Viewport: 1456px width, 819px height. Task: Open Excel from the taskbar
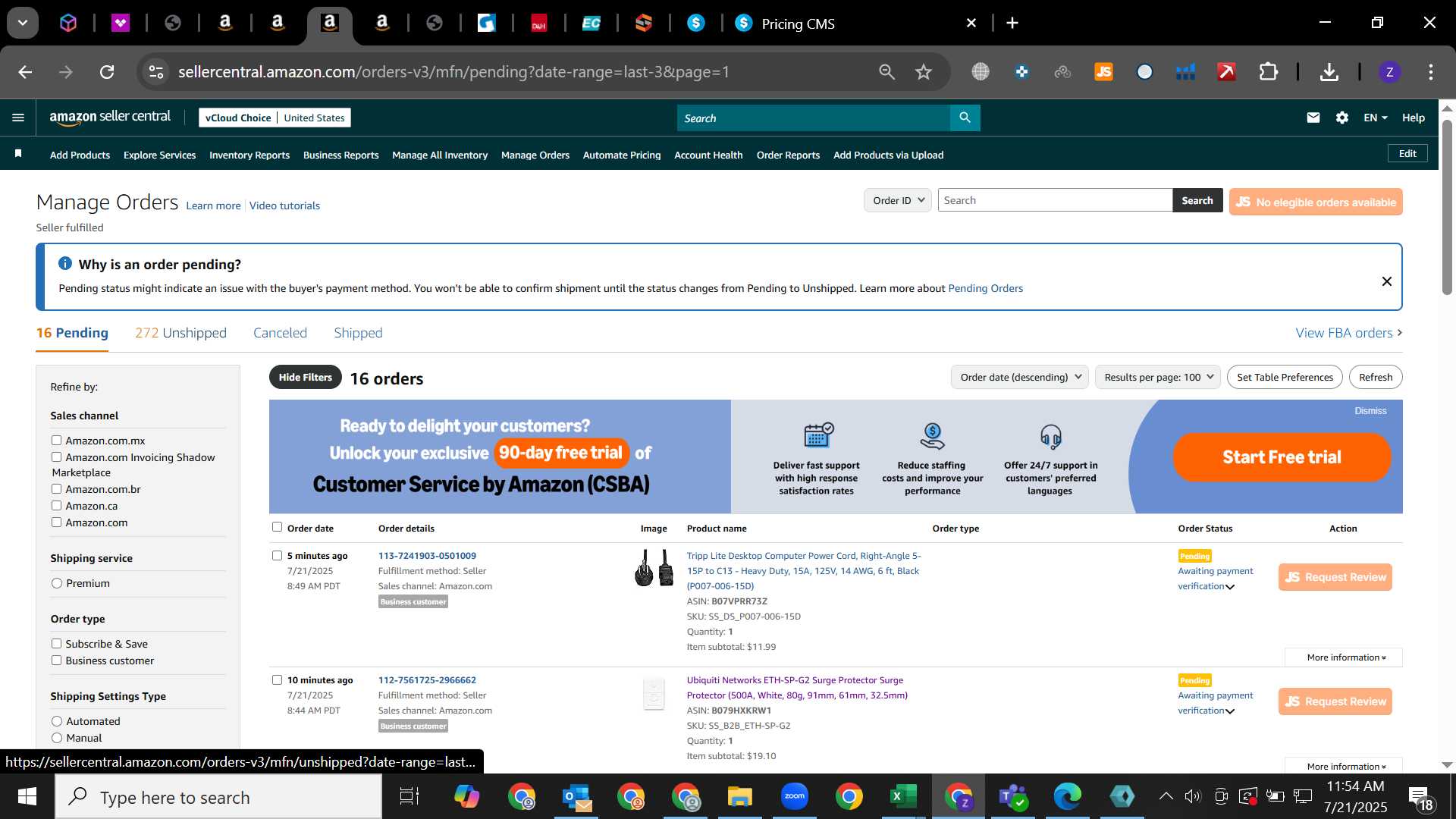tap(903, 796)
